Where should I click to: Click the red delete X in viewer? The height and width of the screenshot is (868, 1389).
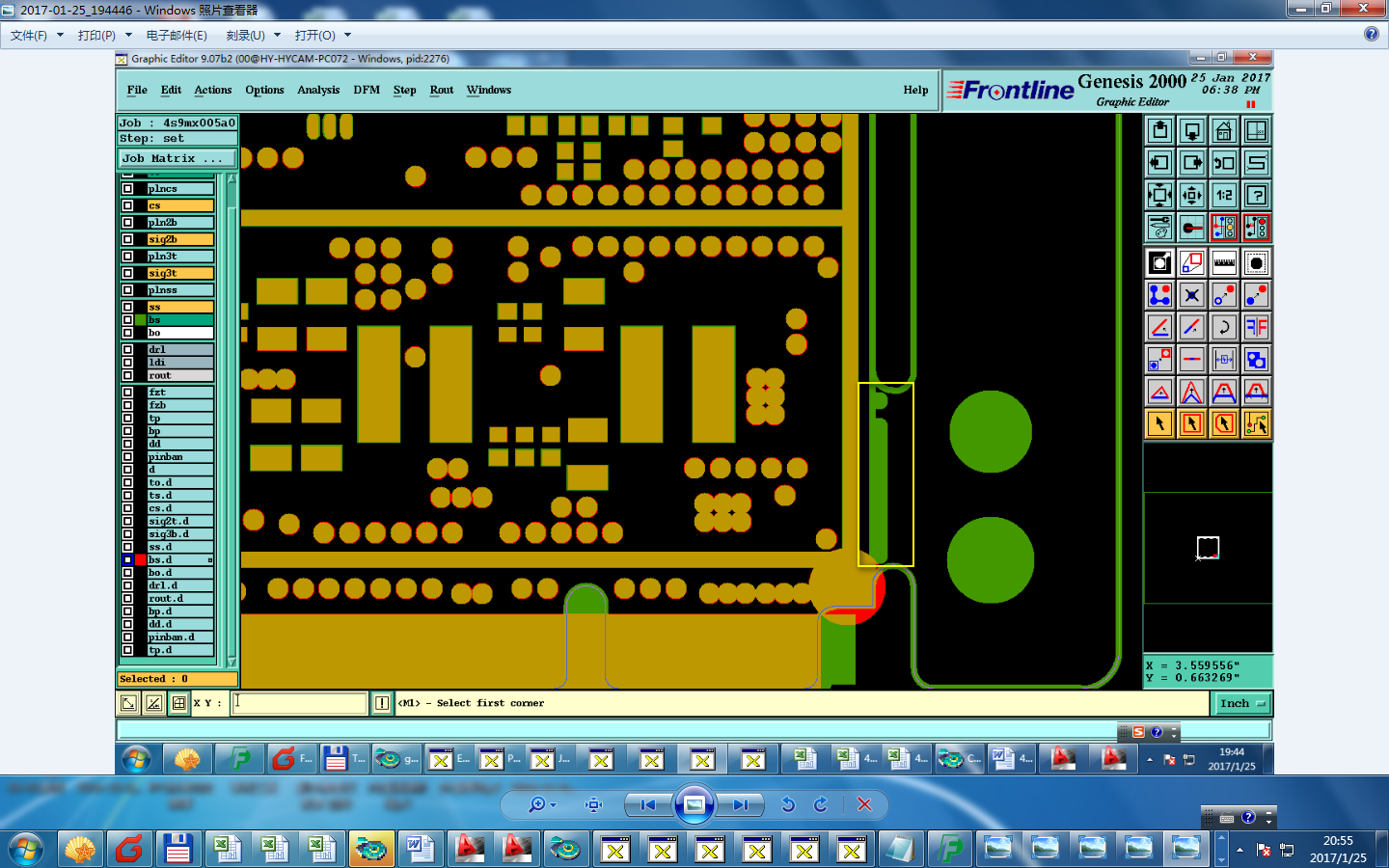pos(864,804)
